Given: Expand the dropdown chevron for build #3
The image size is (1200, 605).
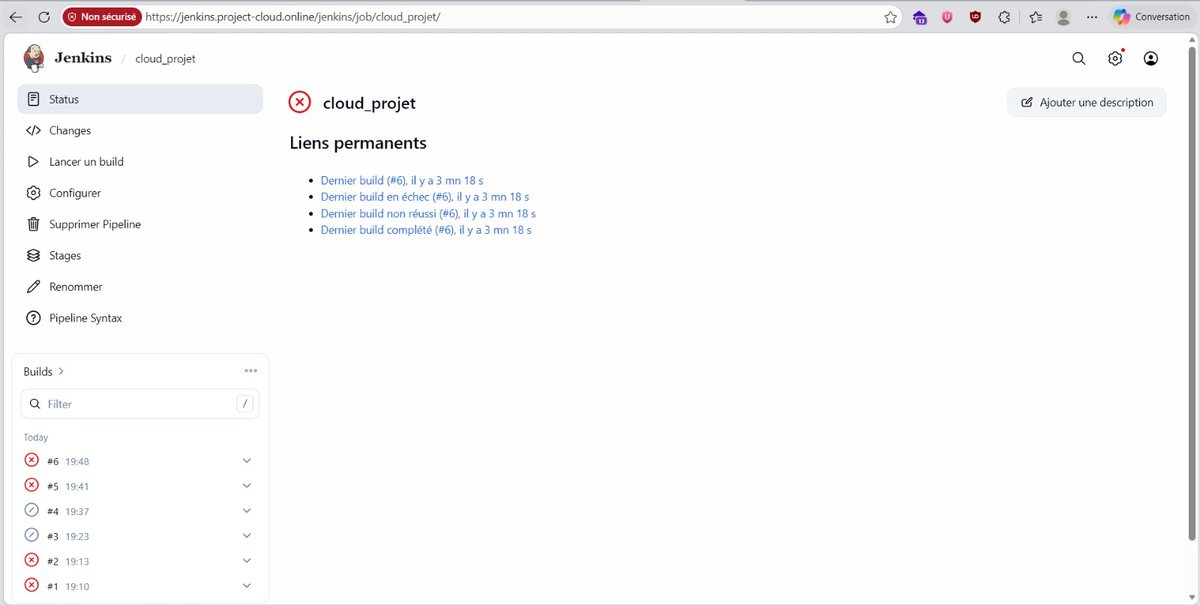Looking at the screenshot, I should coord(247,536).
